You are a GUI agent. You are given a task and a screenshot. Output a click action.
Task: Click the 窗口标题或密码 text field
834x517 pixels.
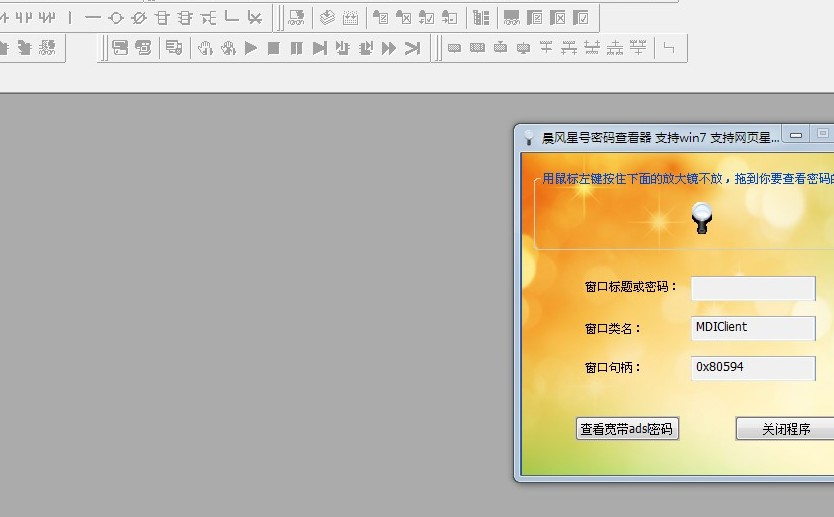tap(753, 288)
